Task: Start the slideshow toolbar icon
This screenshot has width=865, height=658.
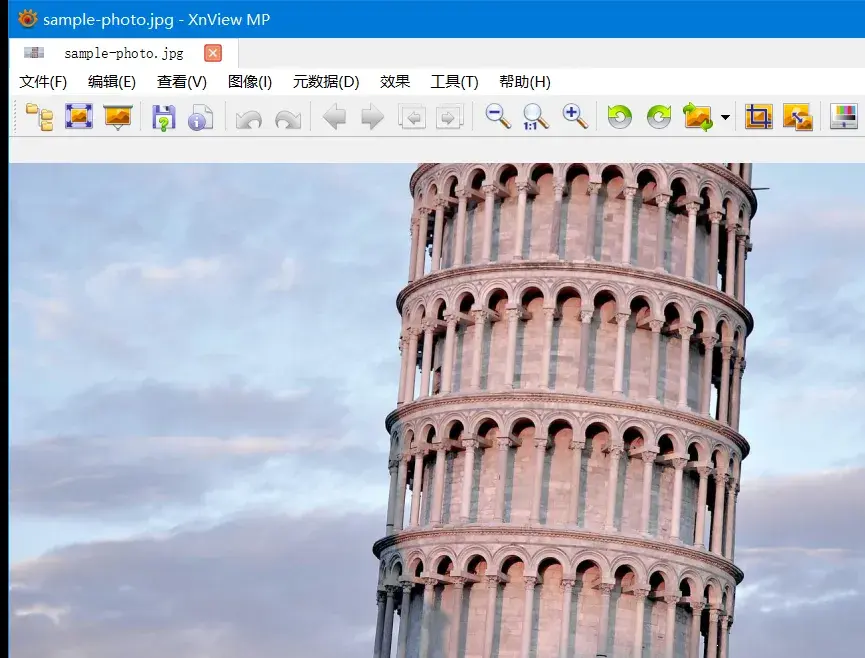Action: pyautogui.click(x=118, y=117)
